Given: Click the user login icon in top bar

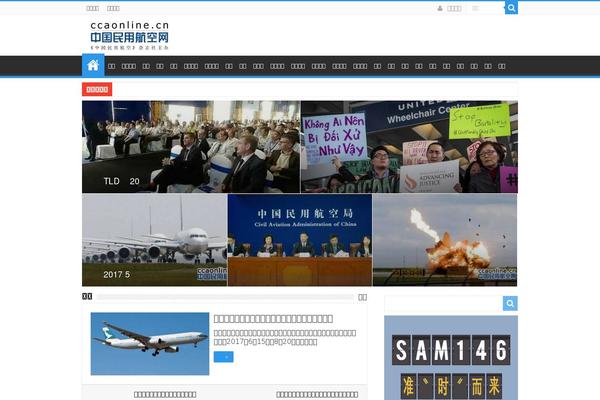Looking at the screenshot, I should click(x=440, y=8).
